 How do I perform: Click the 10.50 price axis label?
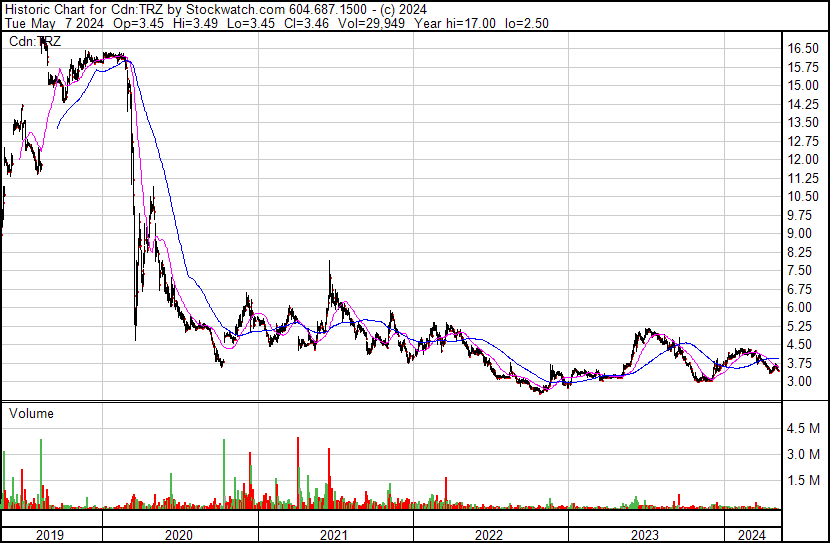coord(803,196)
